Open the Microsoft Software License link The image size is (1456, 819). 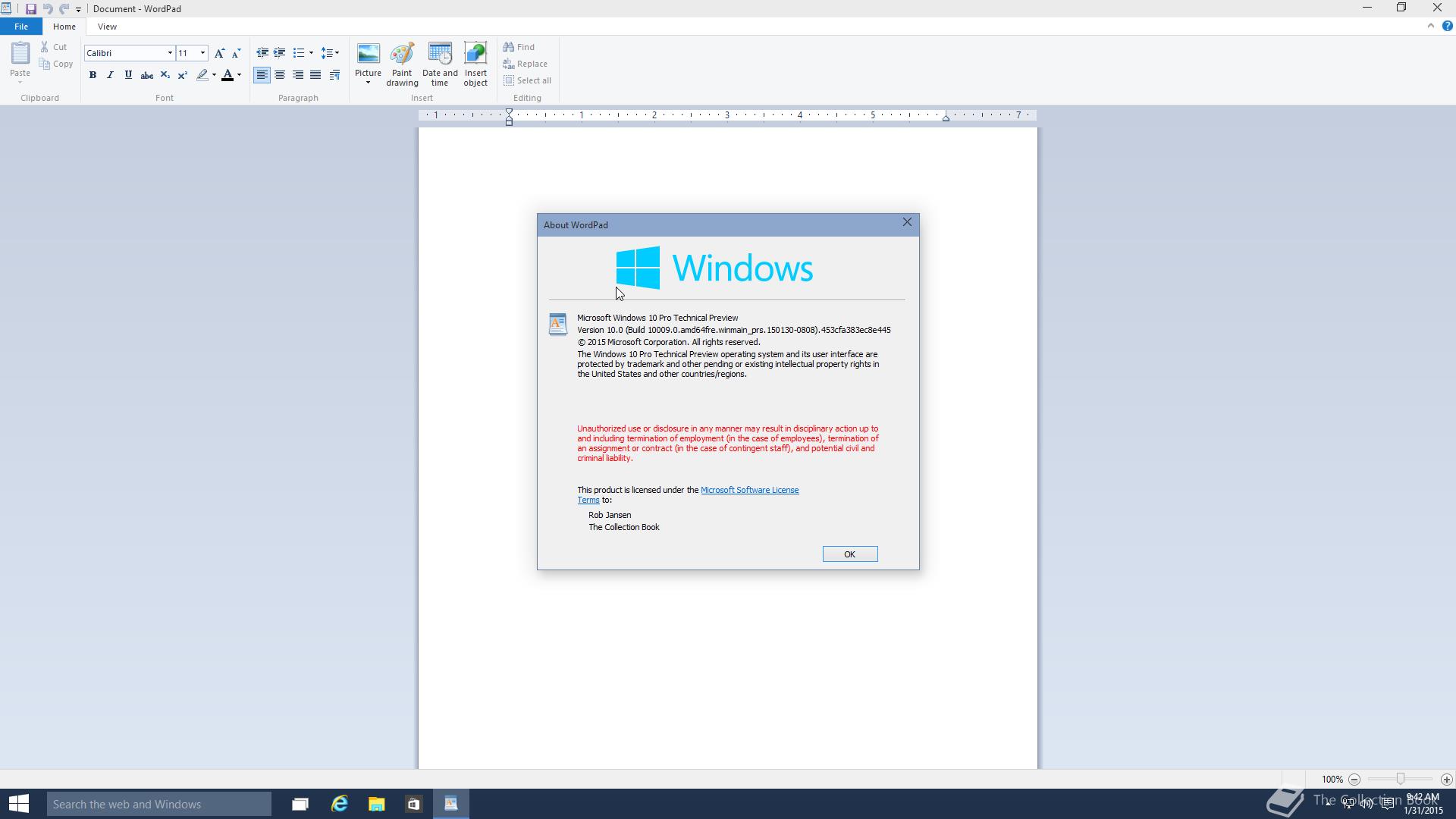pos(749,490)
